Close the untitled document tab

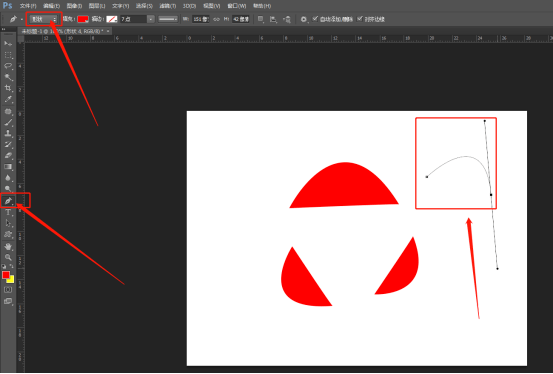108,31
